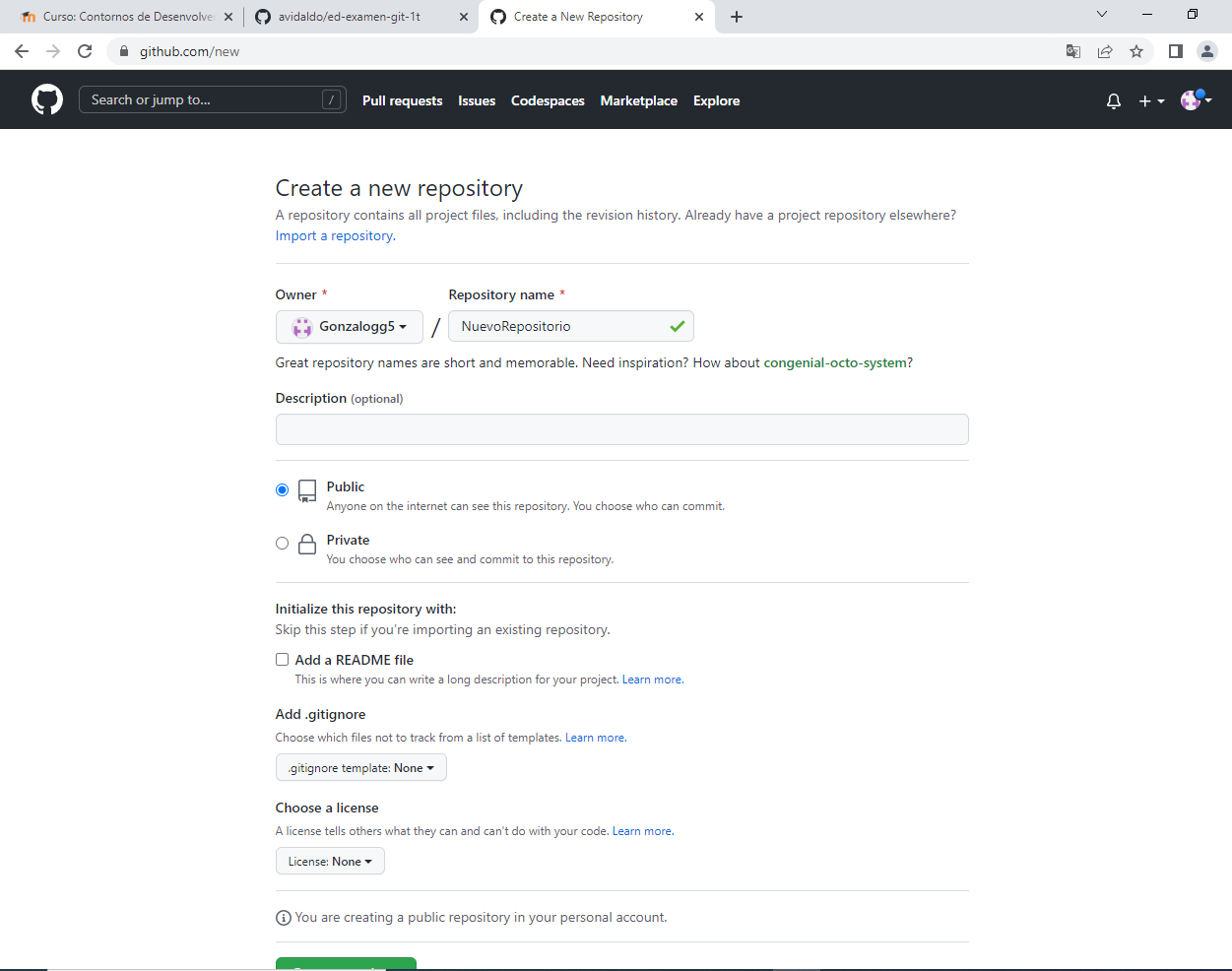Click the info icon near public repository notice
Image resolution: width=1232 pixels, height=971 pixels.
(x=283, y=917)
